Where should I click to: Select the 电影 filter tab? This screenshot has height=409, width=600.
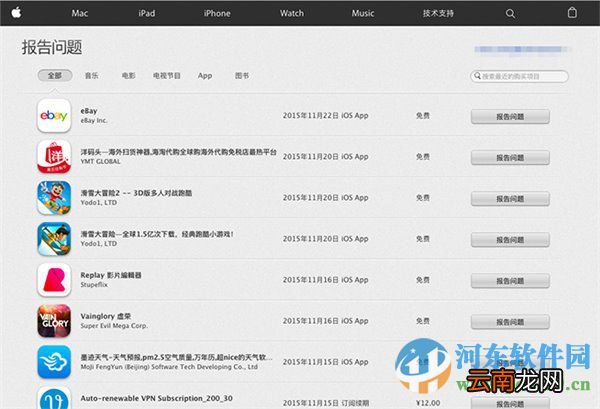pyautogui.click(x=128, y=76)
